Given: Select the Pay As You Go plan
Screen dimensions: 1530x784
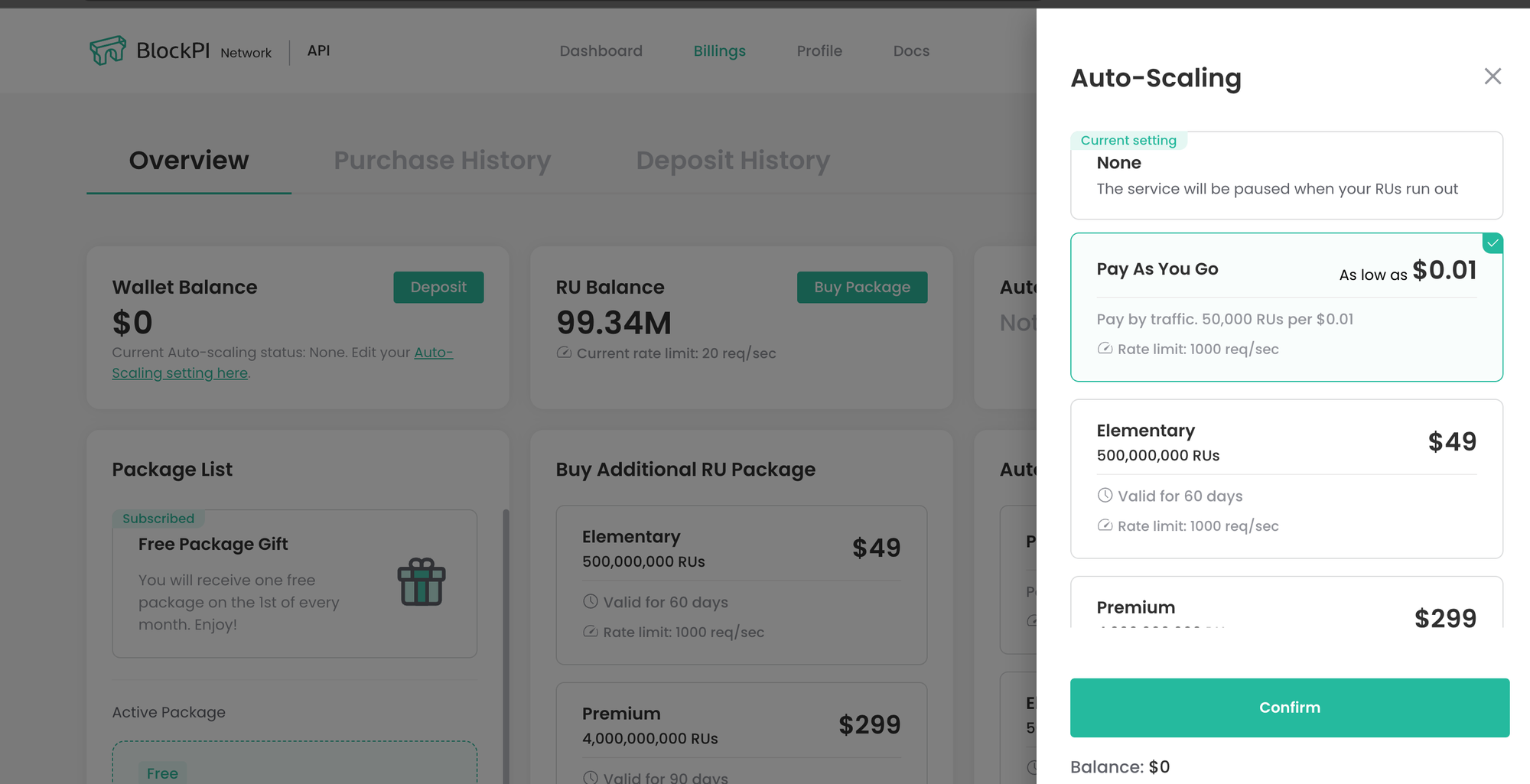Looking at the screenshot, I should click(1286, 307).
